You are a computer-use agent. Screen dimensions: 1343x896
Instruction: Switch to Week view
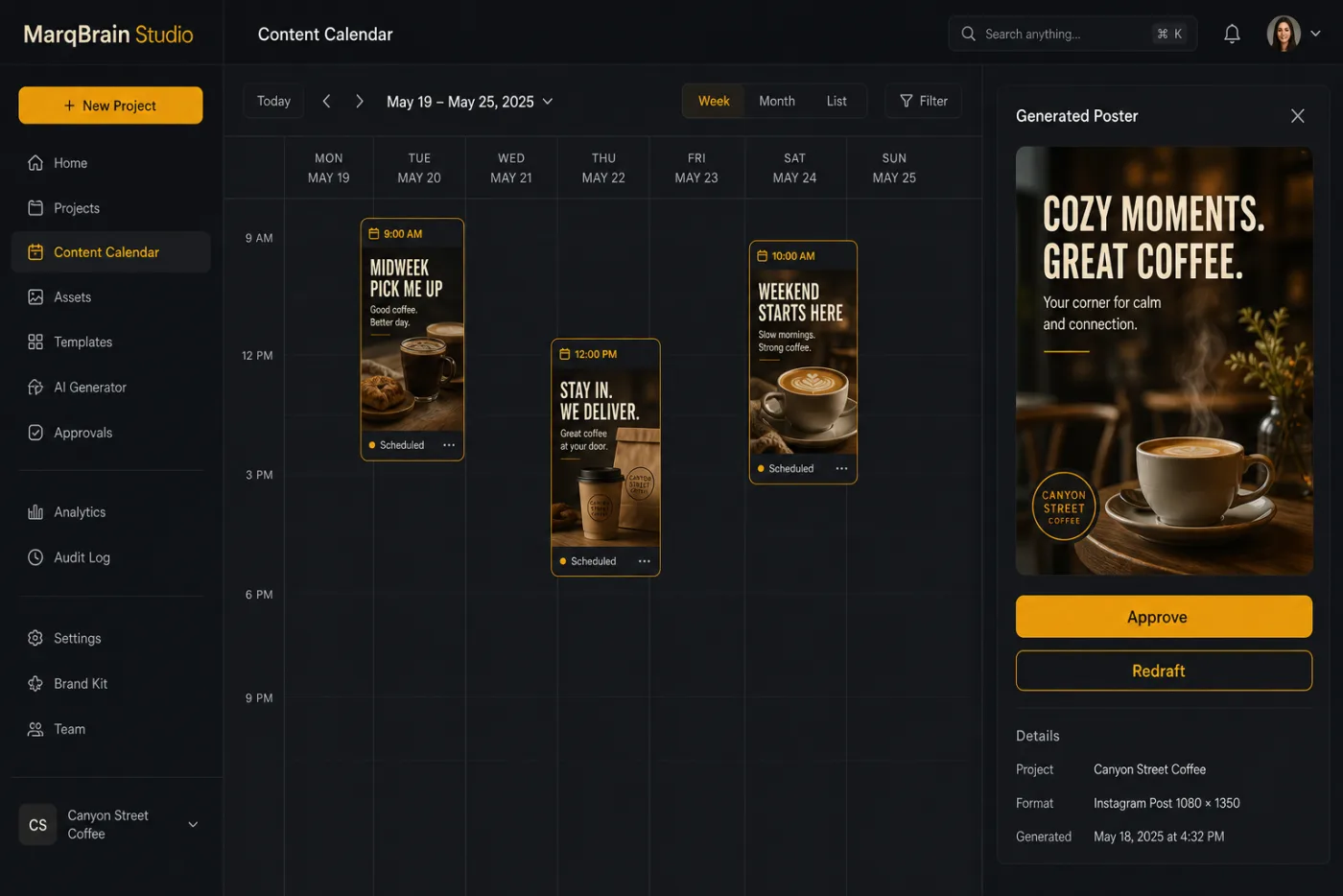tap(714, 101)
